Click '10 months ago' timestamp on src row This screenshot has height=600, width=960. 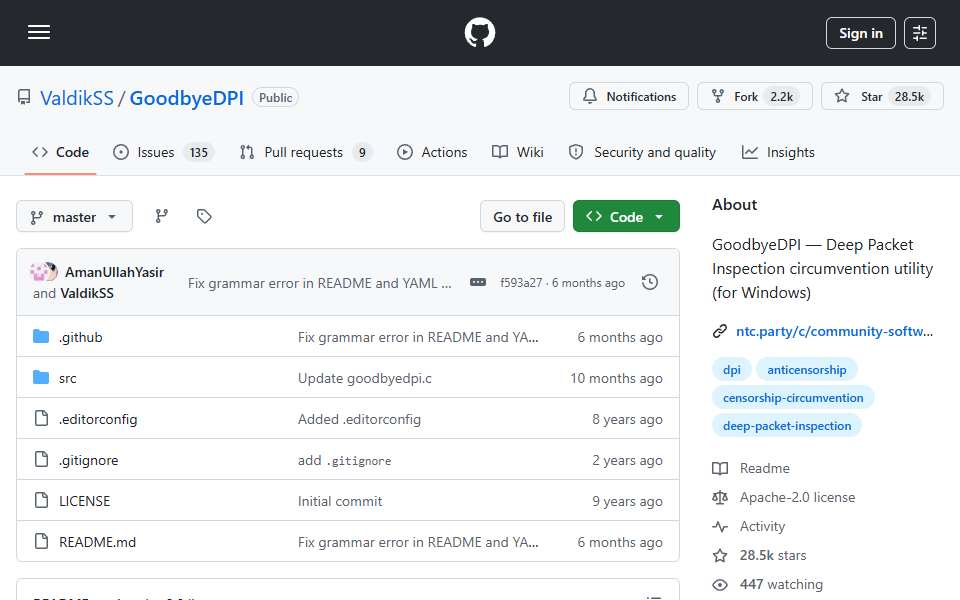click(617, 378)
